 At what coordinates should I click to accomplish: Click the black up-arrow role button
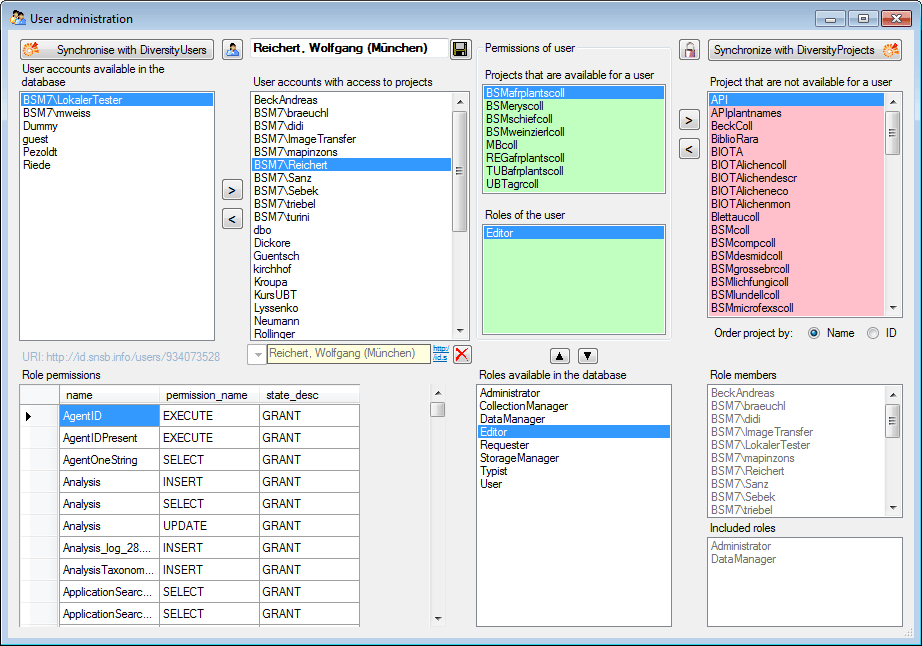(559, 356)
